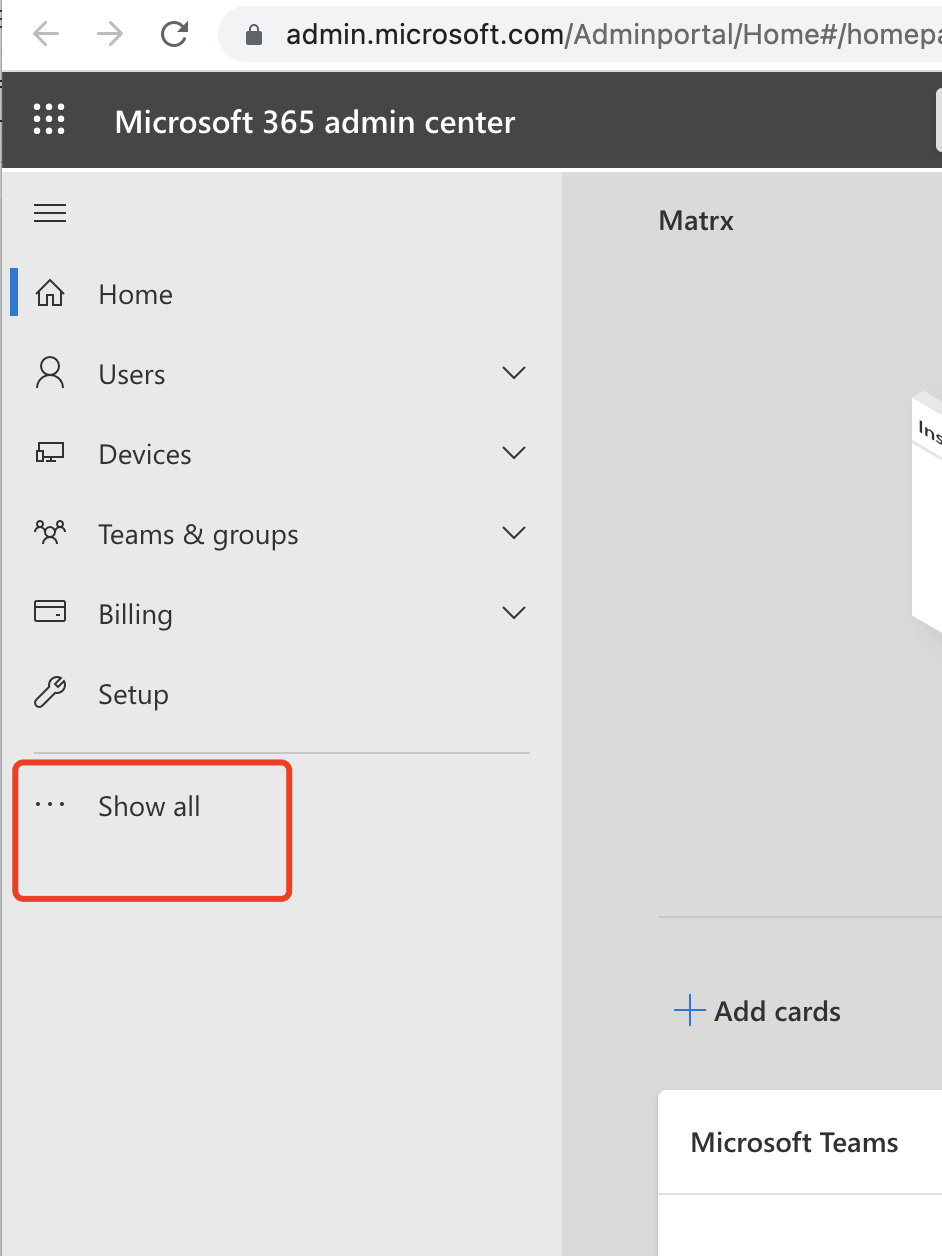This screenshot has width=942, height=1256.
Task: Click the Devices monitor icon
Action: 50,453
